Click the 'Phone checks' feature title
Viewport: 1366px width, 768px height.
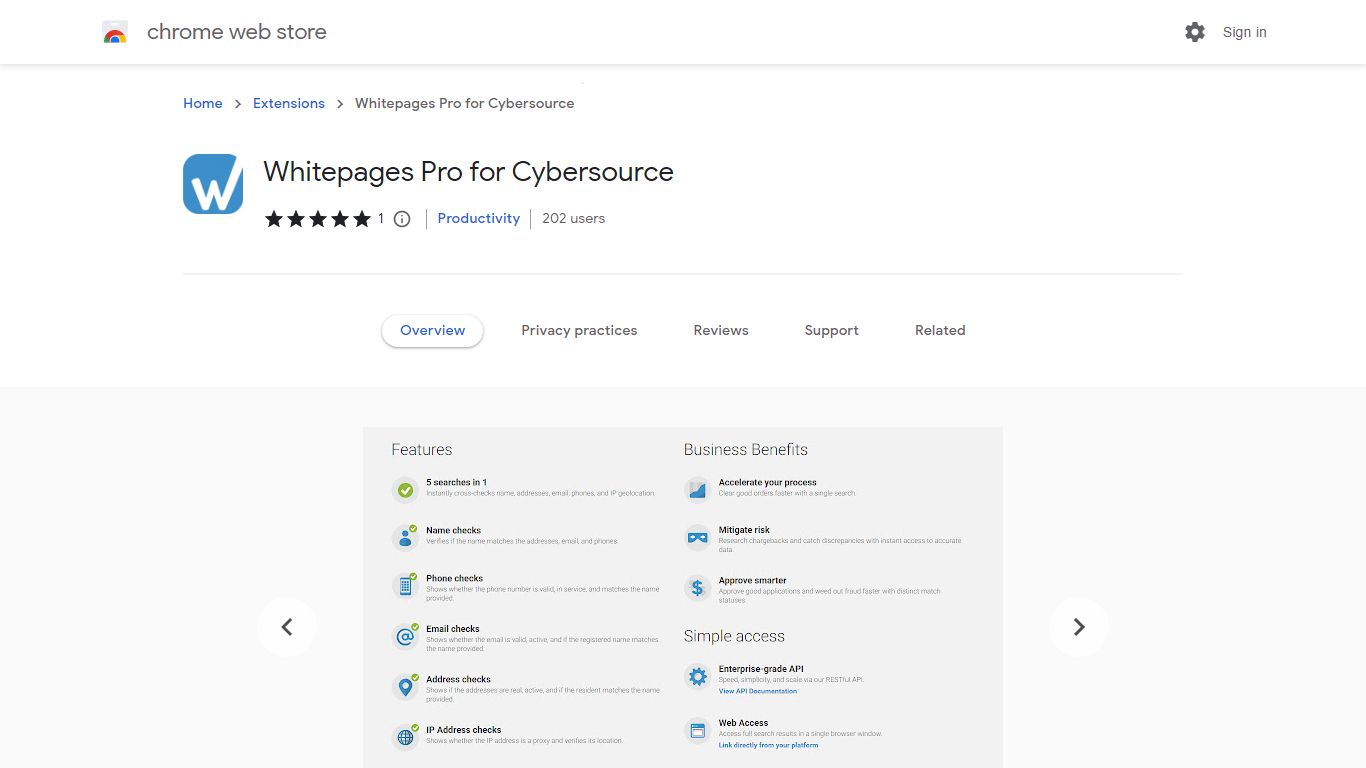click(455, 579)
